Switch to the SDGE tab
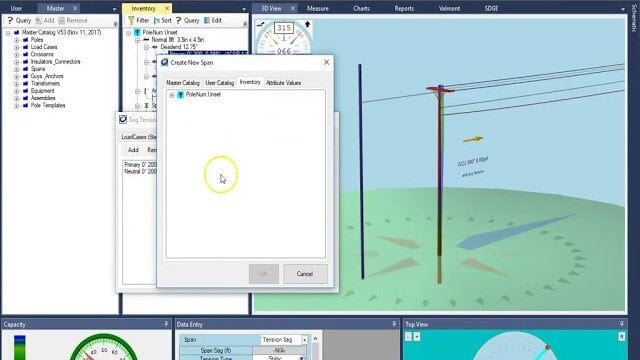The width and height of the screenshot is (640, 360). point(491,8)
